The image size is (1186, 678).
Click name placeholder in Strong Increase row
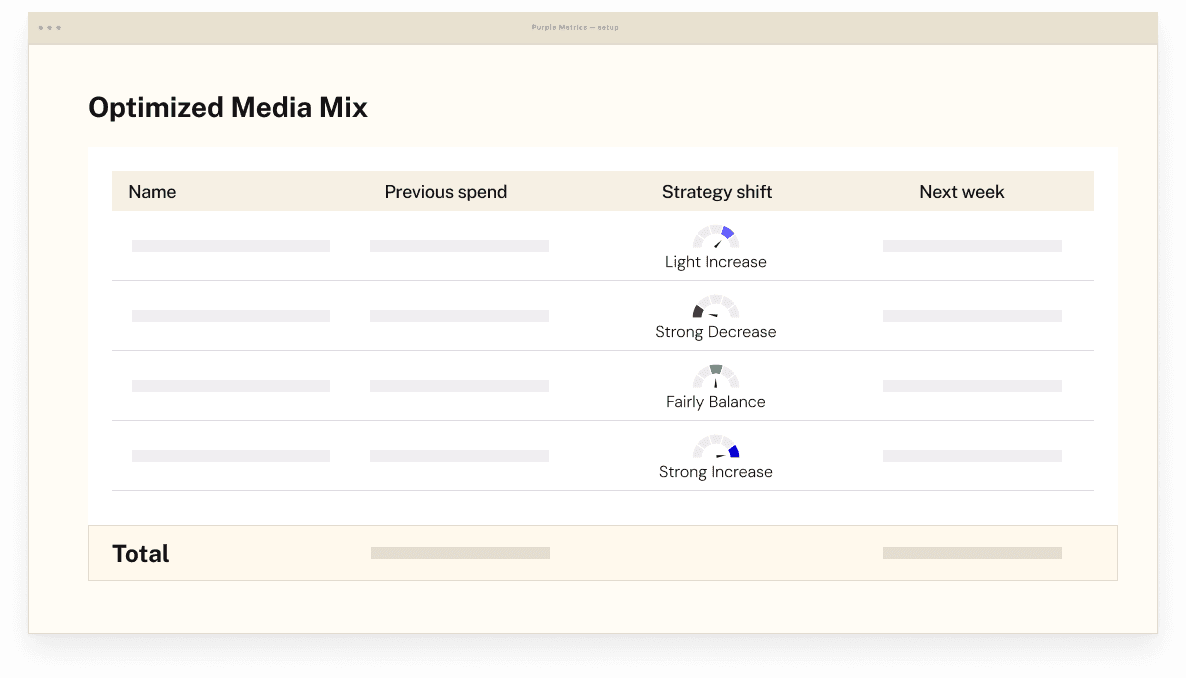pyautogui.click(x=231, y=456)
